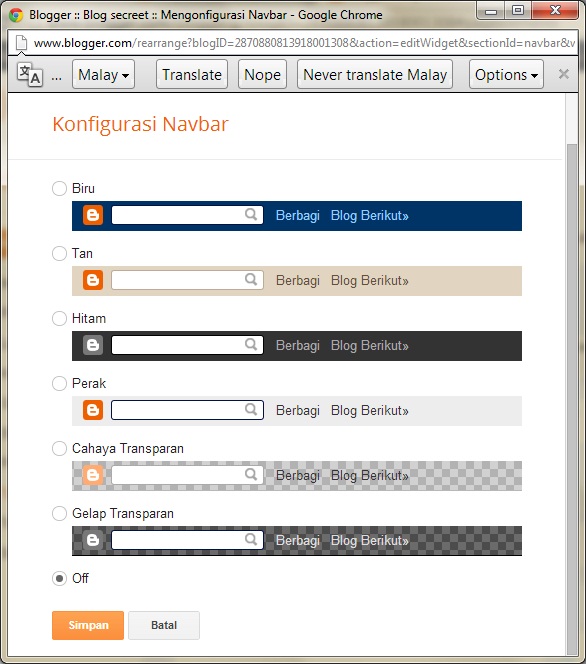Click Blog Berikut link in the Biru navbar
The width and height of the screenshot is (586, 664).
370,216
